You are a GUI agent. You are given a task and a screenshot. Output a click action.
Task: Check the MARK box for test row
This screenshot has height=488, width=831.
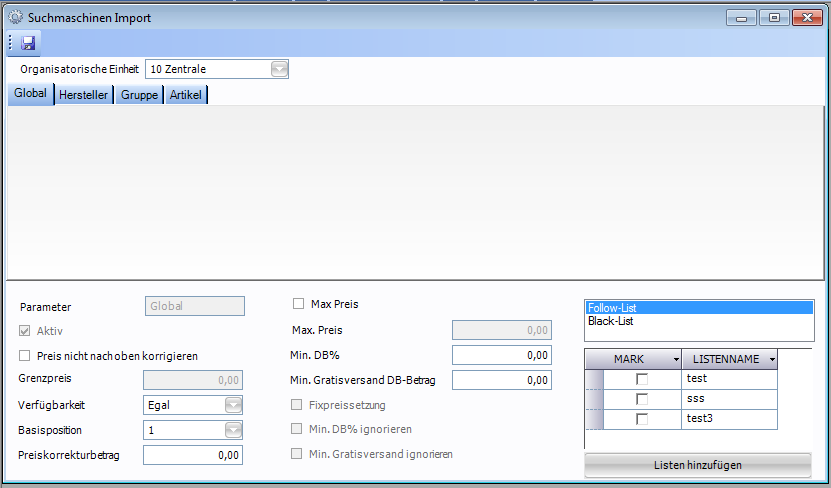[x=642, y=379]
